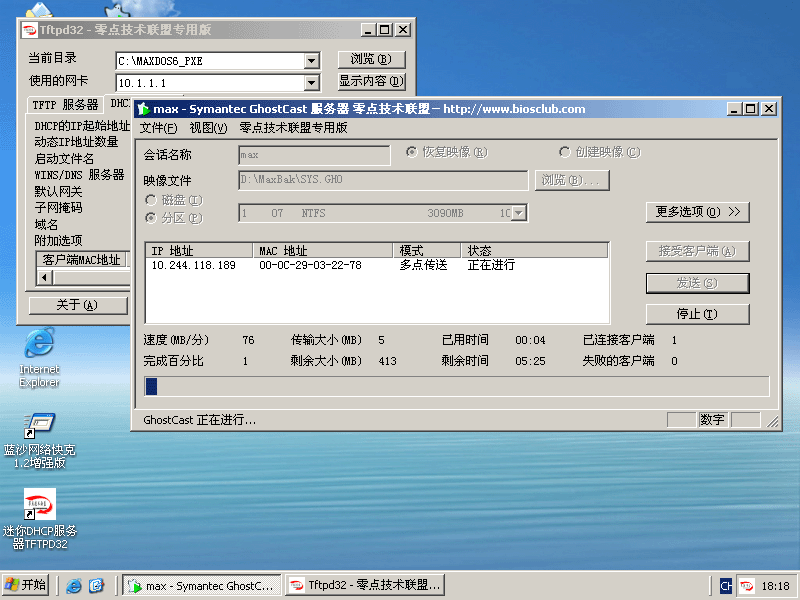Expand the 更多选项 options panel
800x600 pixels.
(697, 212)
